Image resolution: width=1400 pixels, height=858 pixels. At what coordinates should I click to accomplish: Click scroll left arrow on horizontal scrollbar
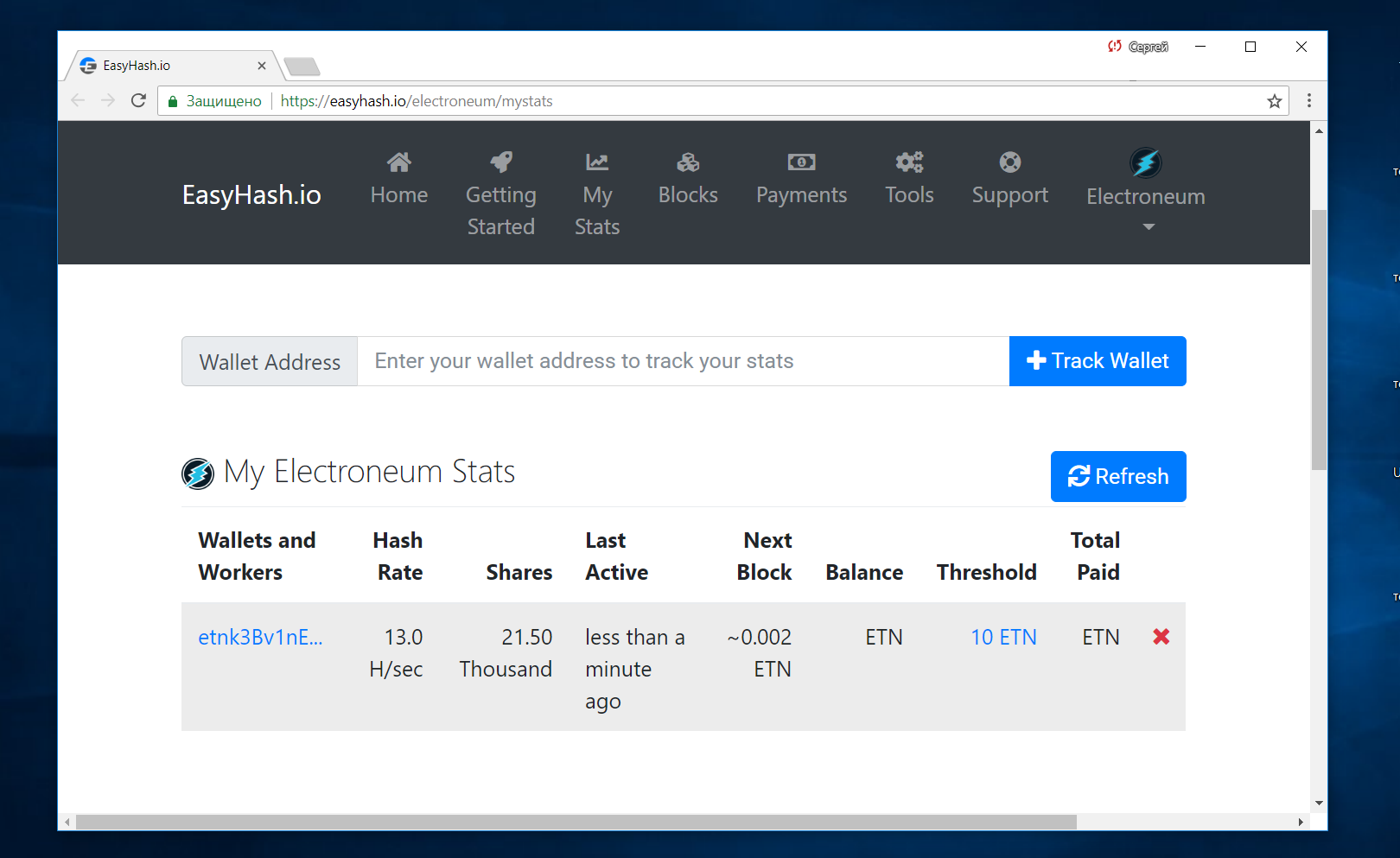pyautogui.click(x=67, y=822)
